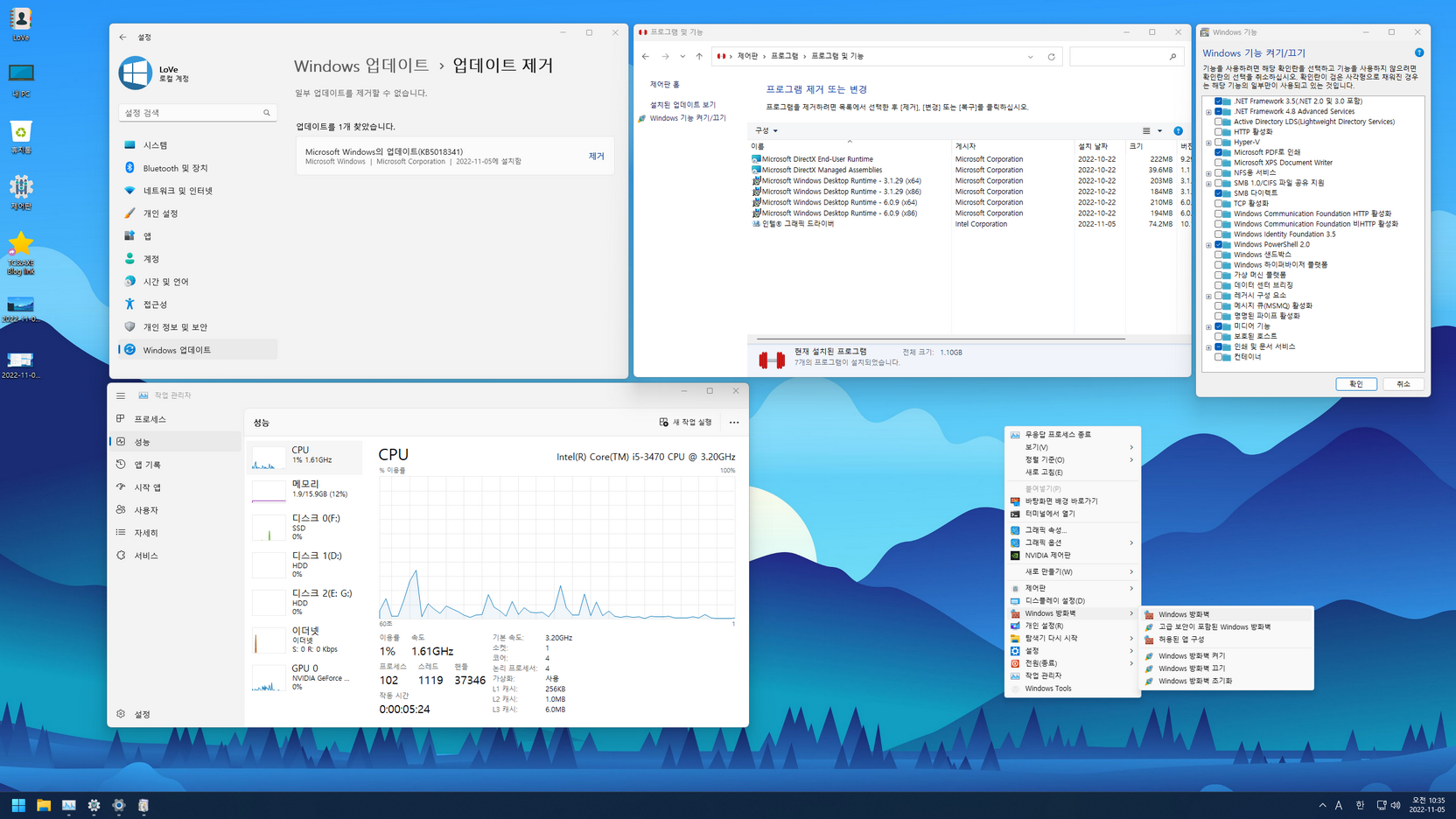Open the 휴지통 recycle bin desktop icon
1456x819 pixels.
click(x=21, y=136)
